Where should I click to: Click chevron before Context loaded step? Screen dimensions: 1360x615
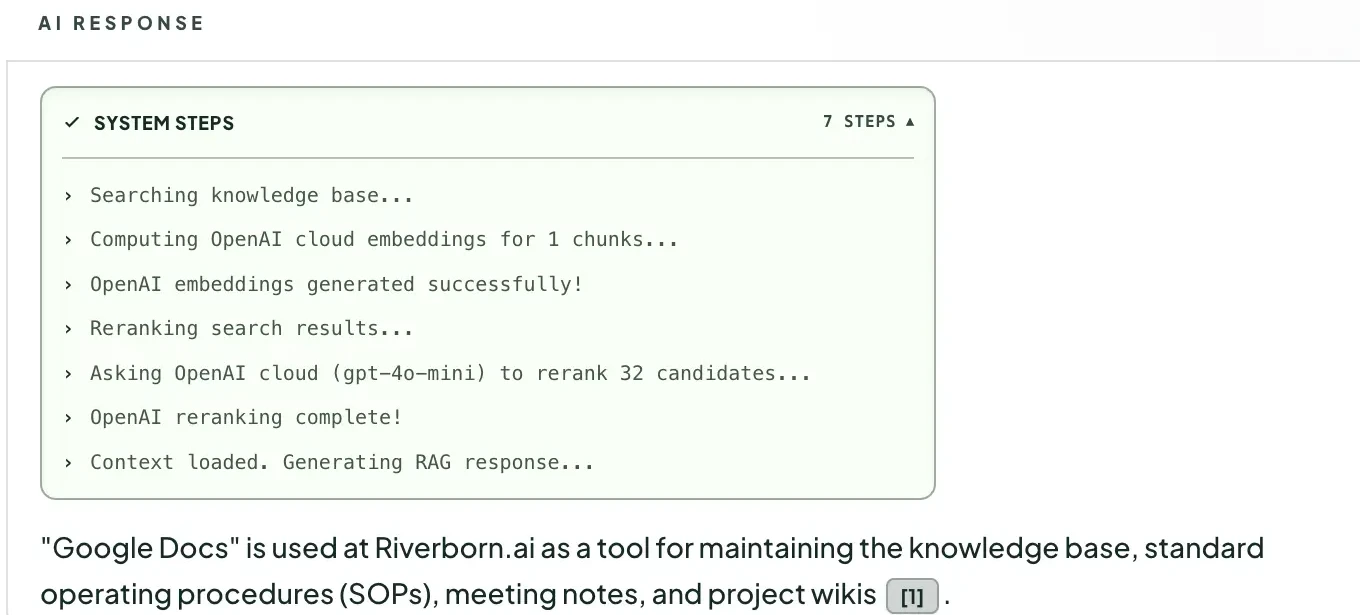pos(68,463)
